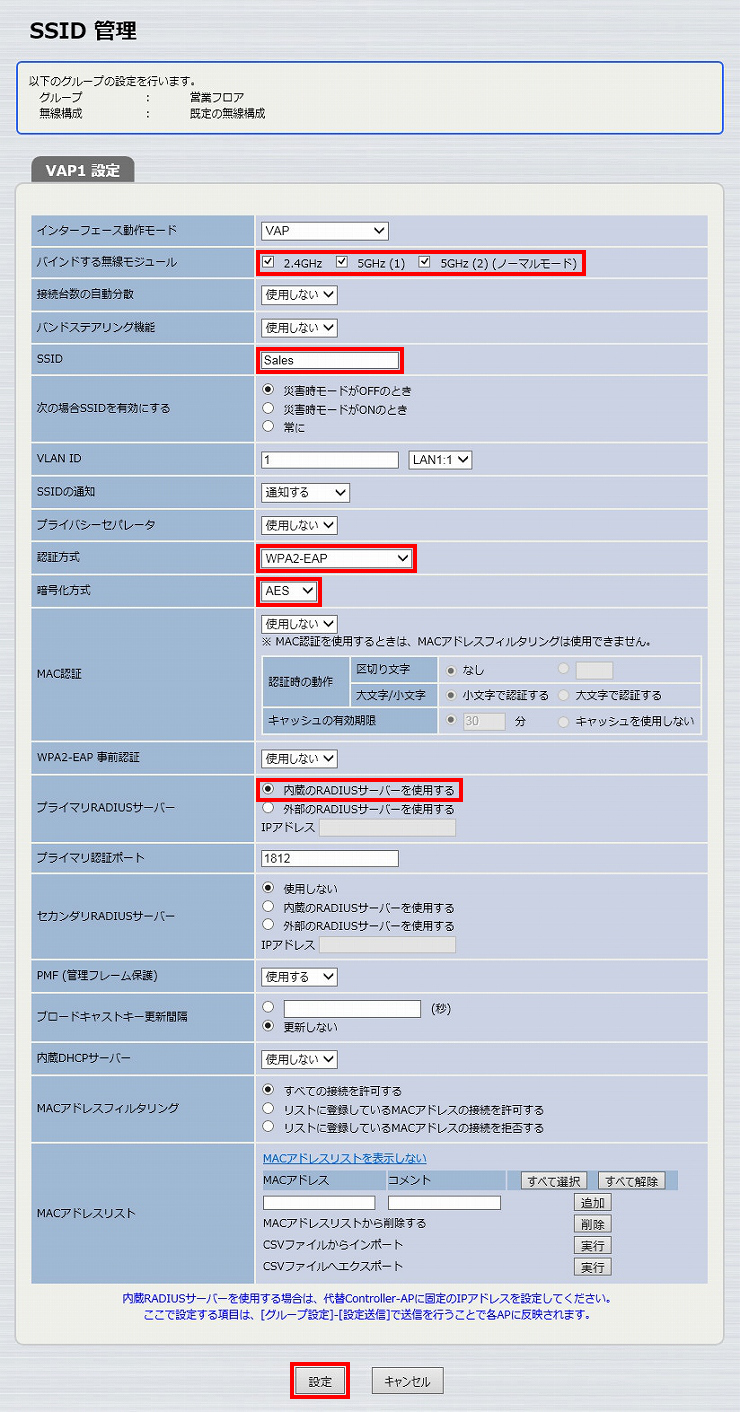Select すべての接続を許可する MAC filtering option
The image size is (740, 1412).
(268, 1090)
